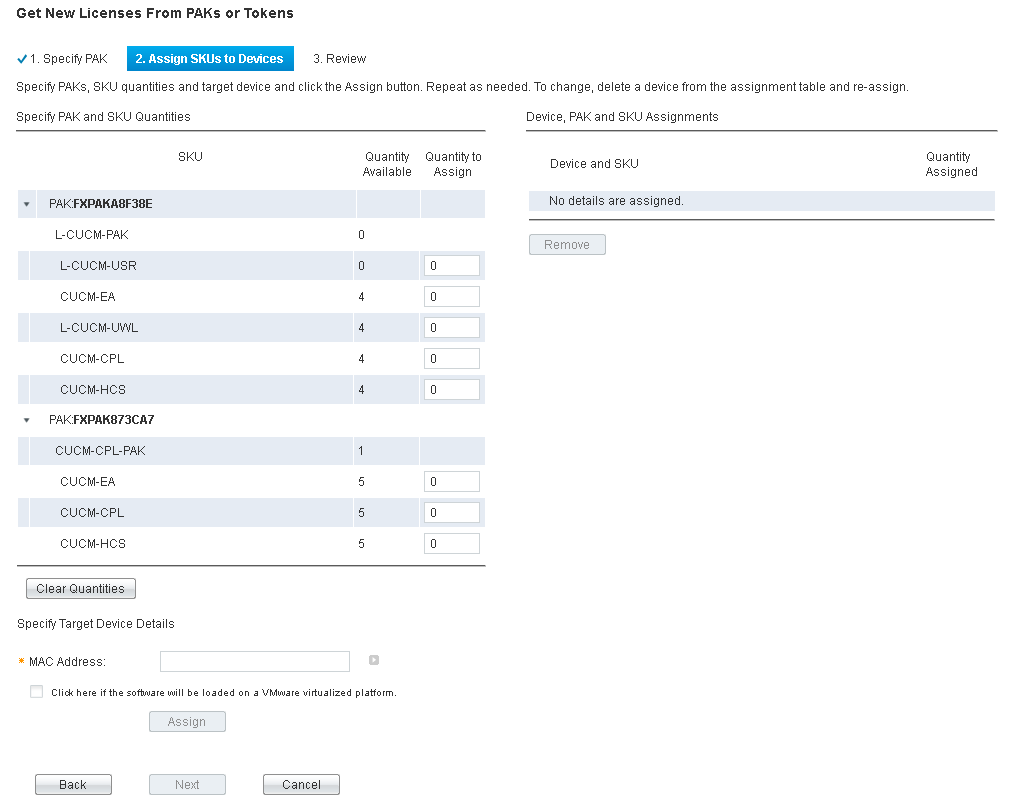Click the checkmark icon on Specify PAK step
The image size is (1025, 811).
point(22,59)
